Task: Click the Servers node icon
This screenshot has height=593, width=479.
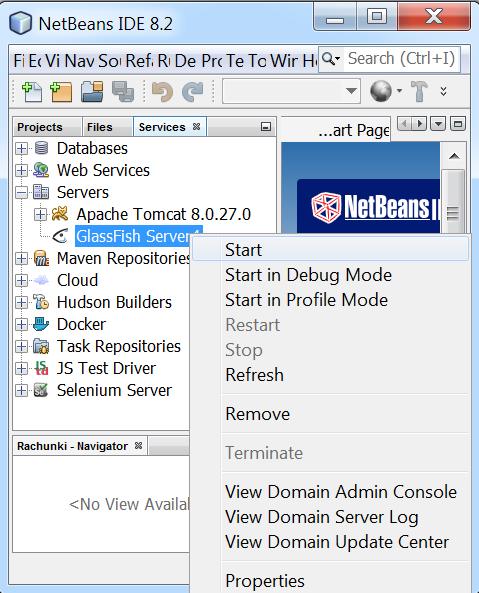Action: tap(41, 192)
